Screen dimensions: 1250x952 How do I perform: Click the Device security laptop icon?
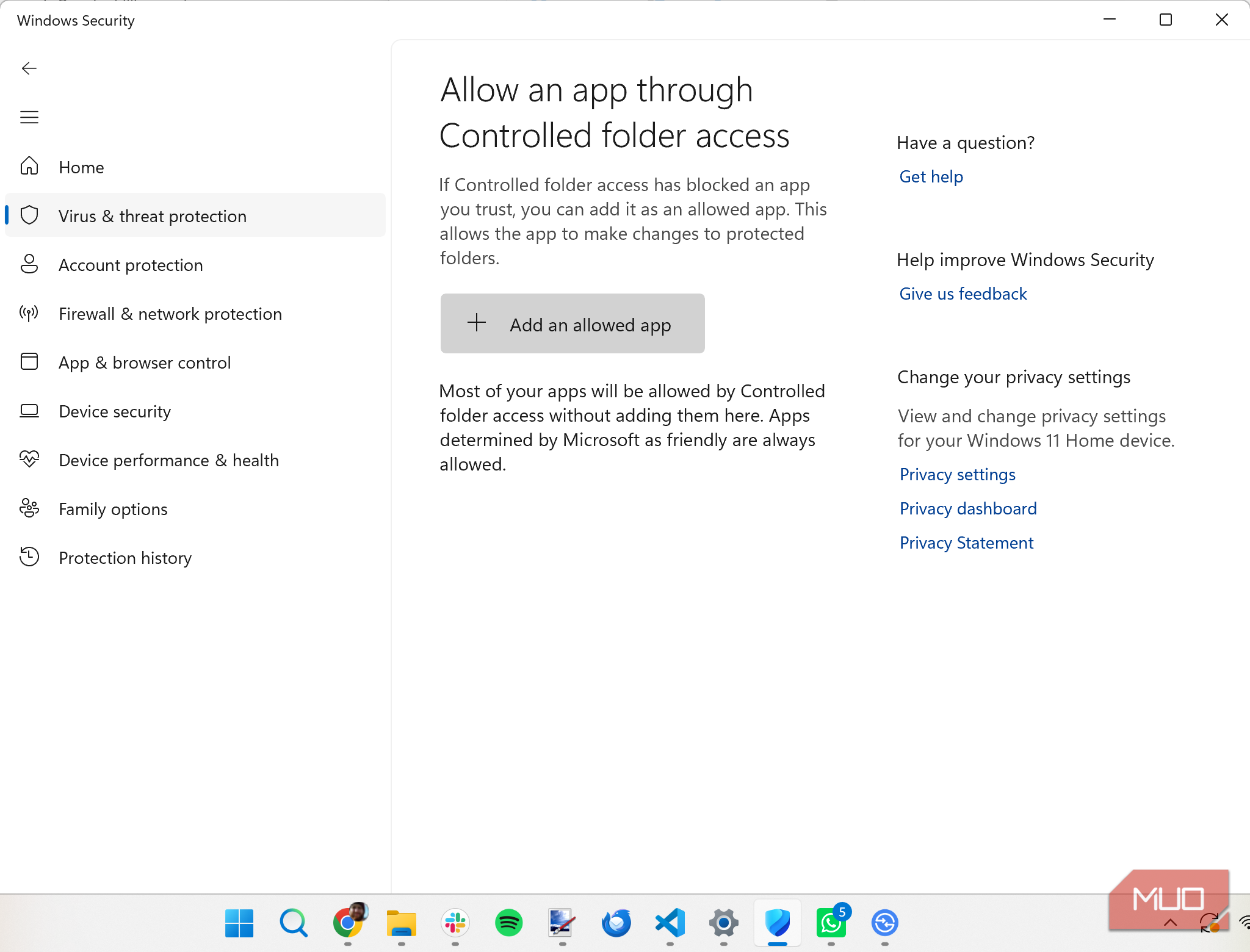pos(29,411)
